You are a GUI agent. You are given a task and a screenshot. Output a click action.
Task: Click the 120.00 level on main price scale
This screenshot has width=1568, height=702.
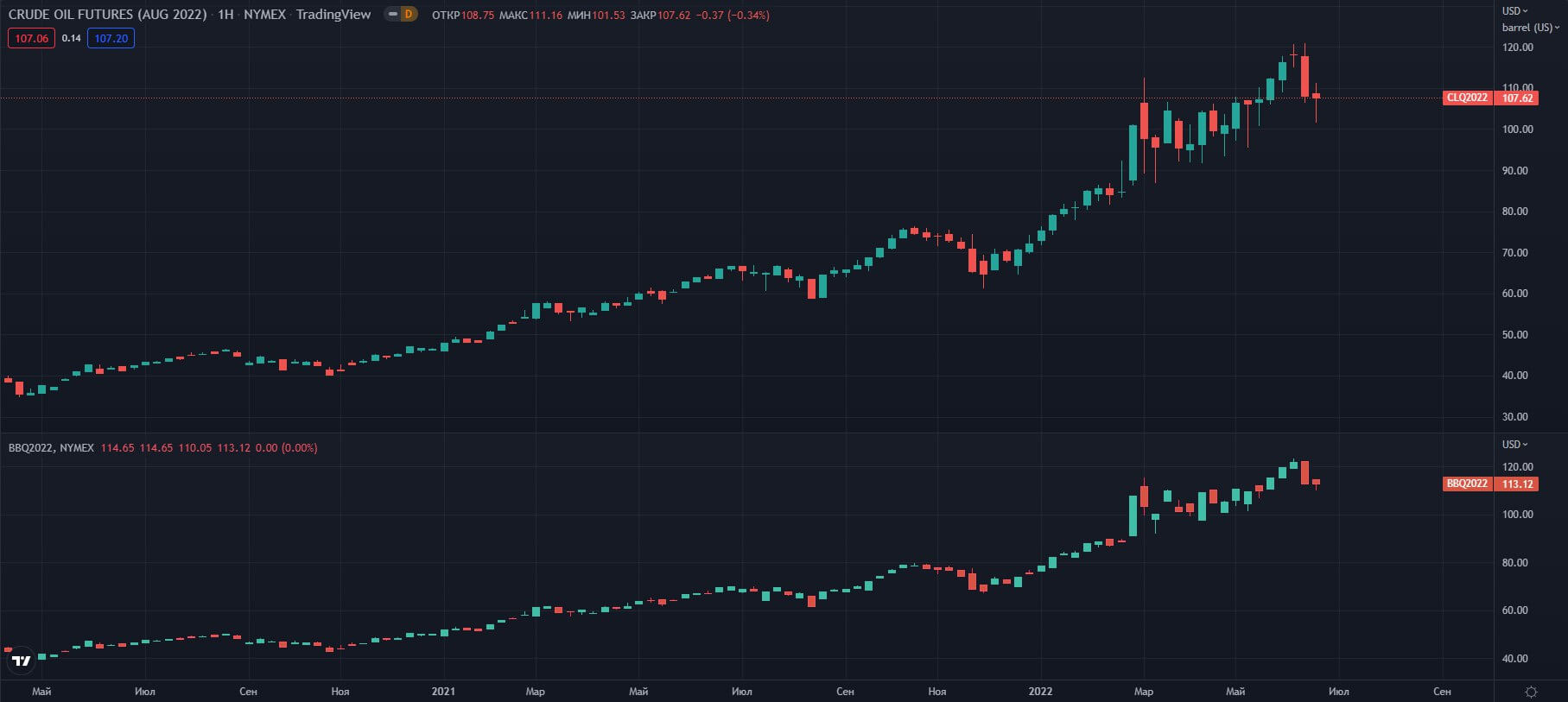point(1518,47)
